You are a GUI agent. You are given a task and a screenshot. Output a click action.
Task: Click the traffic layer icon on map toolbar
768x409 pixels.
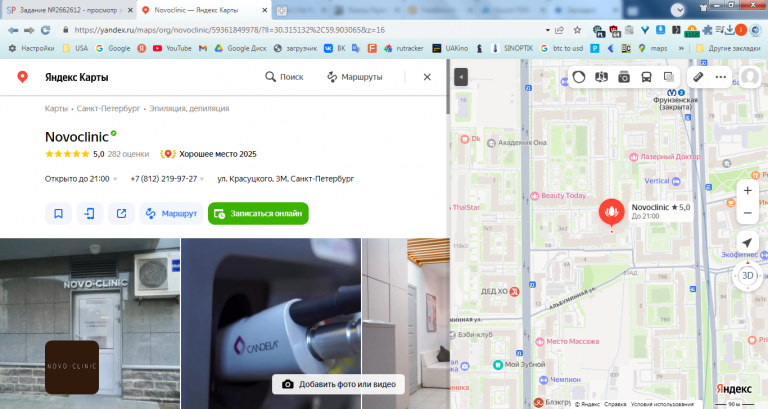579,77
